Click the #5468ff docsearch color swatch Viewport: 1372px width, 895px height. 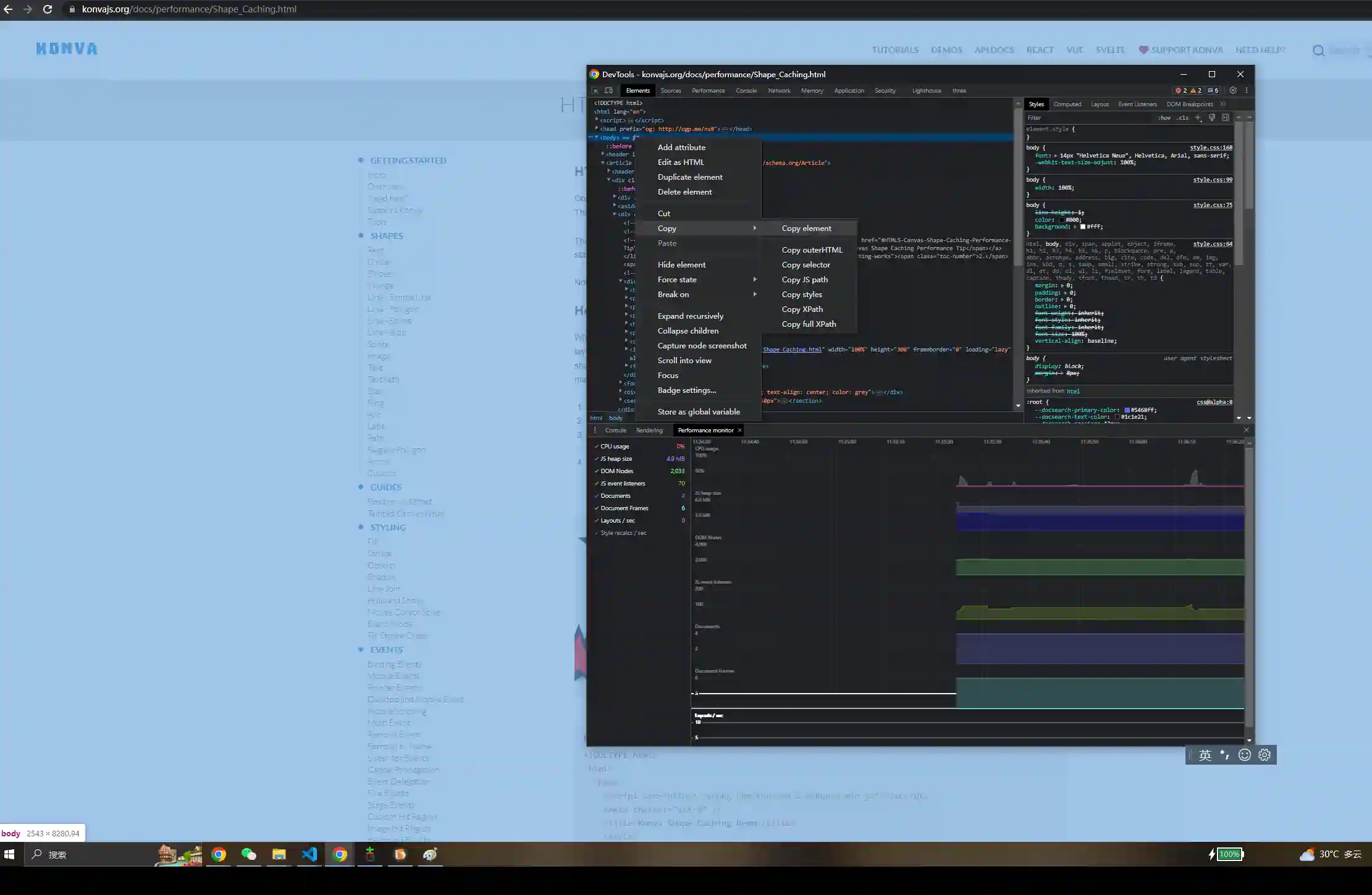pyautogui.click(x=1127, y=410)
